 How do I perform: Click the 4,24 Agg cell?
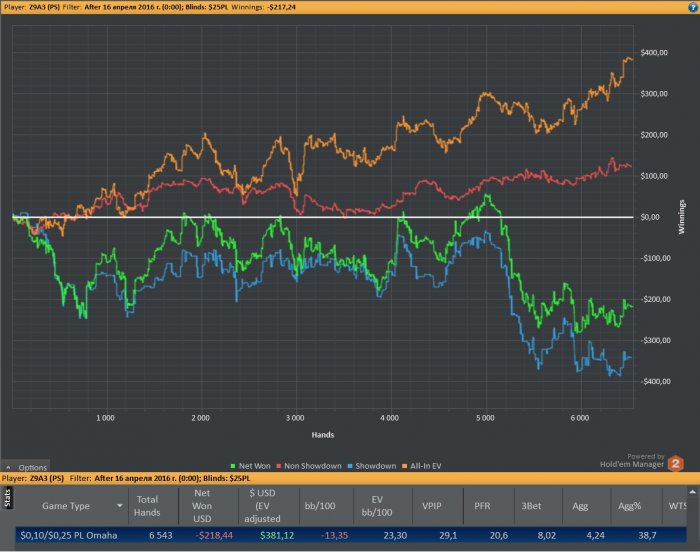[x=596, y=535]
